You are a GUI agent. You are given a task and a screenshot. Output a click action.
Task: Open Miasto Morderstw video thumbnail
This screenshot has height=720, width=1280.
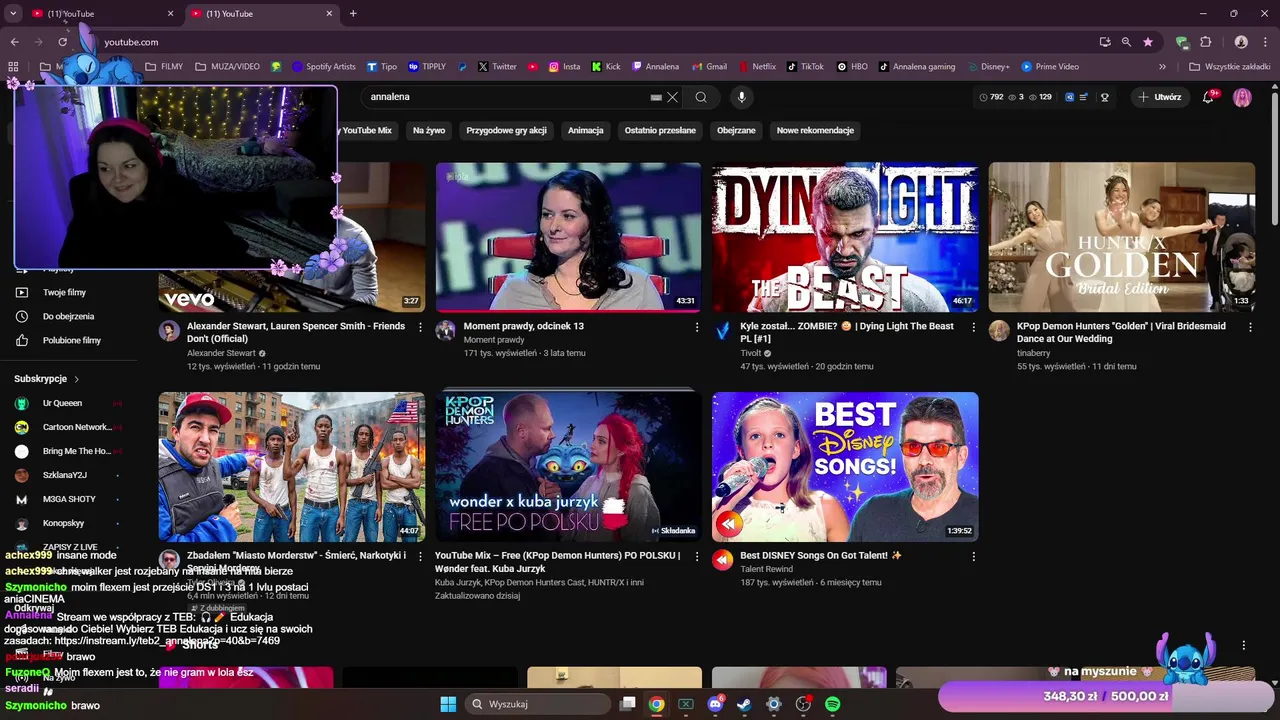pyautogui.click(x=291, y=467)
